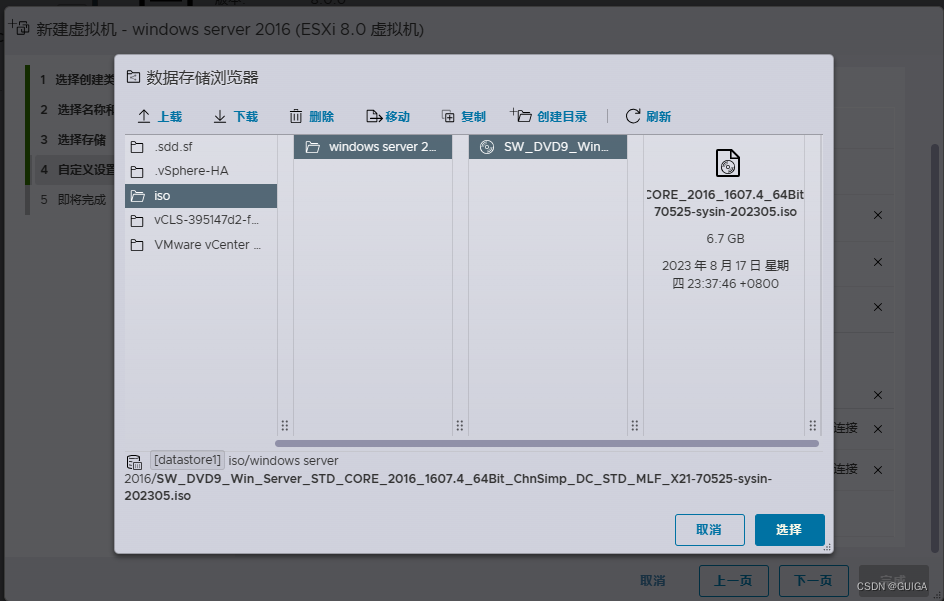
Task: Click the Select (选择) button
Action: click(x=789, y=530)
